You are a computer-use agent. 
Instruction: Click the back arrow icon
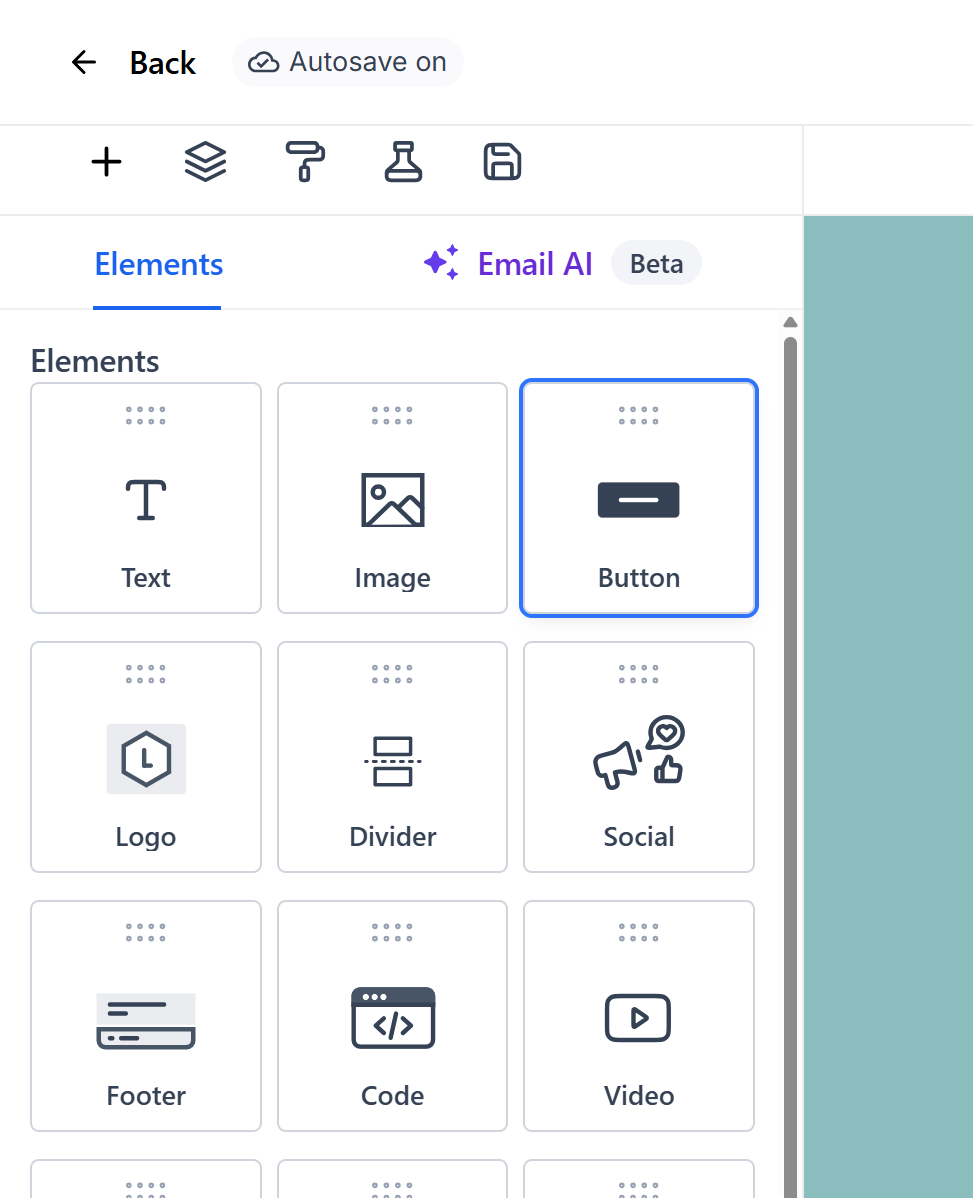point(83,62)
